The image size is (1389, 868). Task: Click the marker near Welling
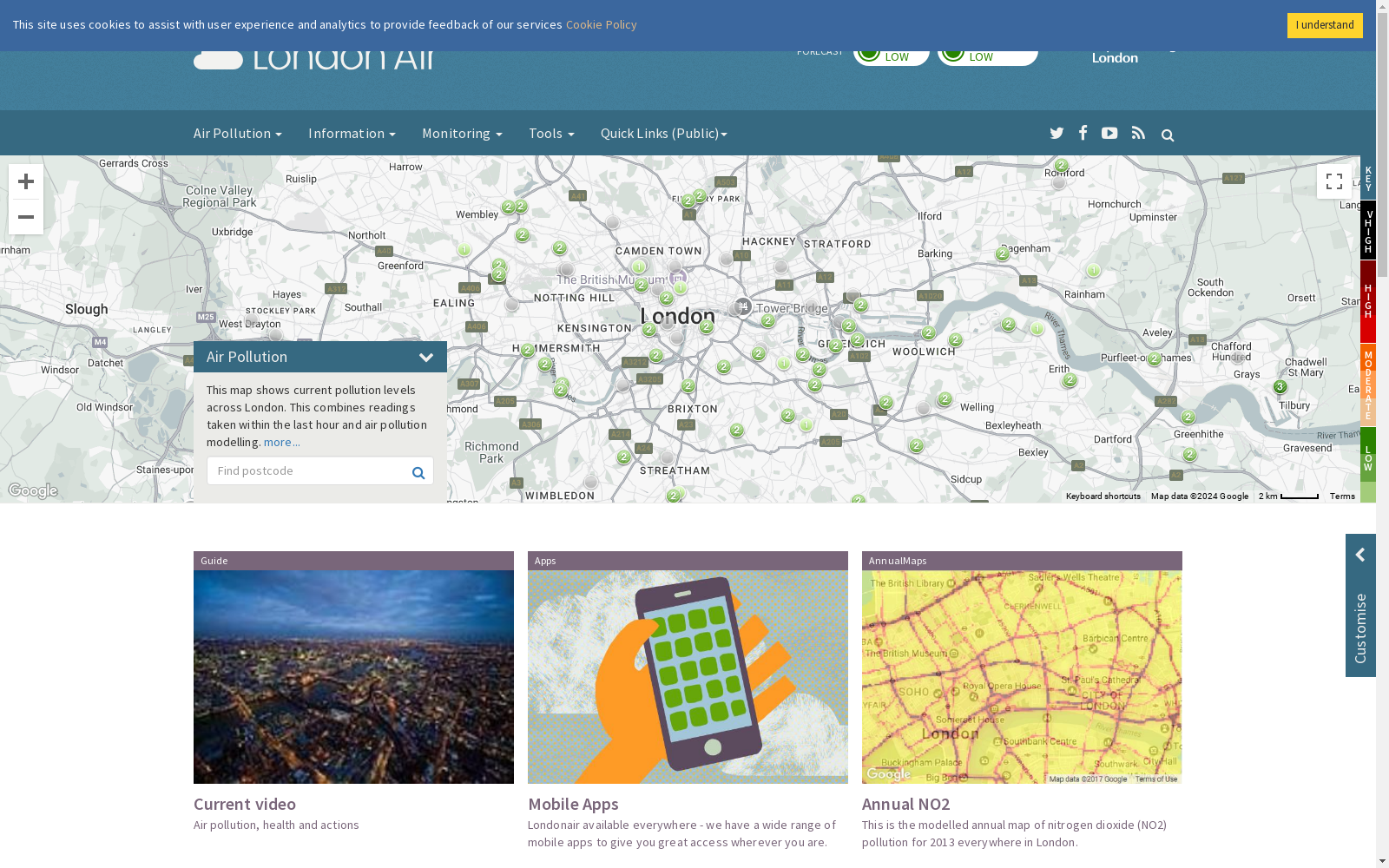pos(945,398)
